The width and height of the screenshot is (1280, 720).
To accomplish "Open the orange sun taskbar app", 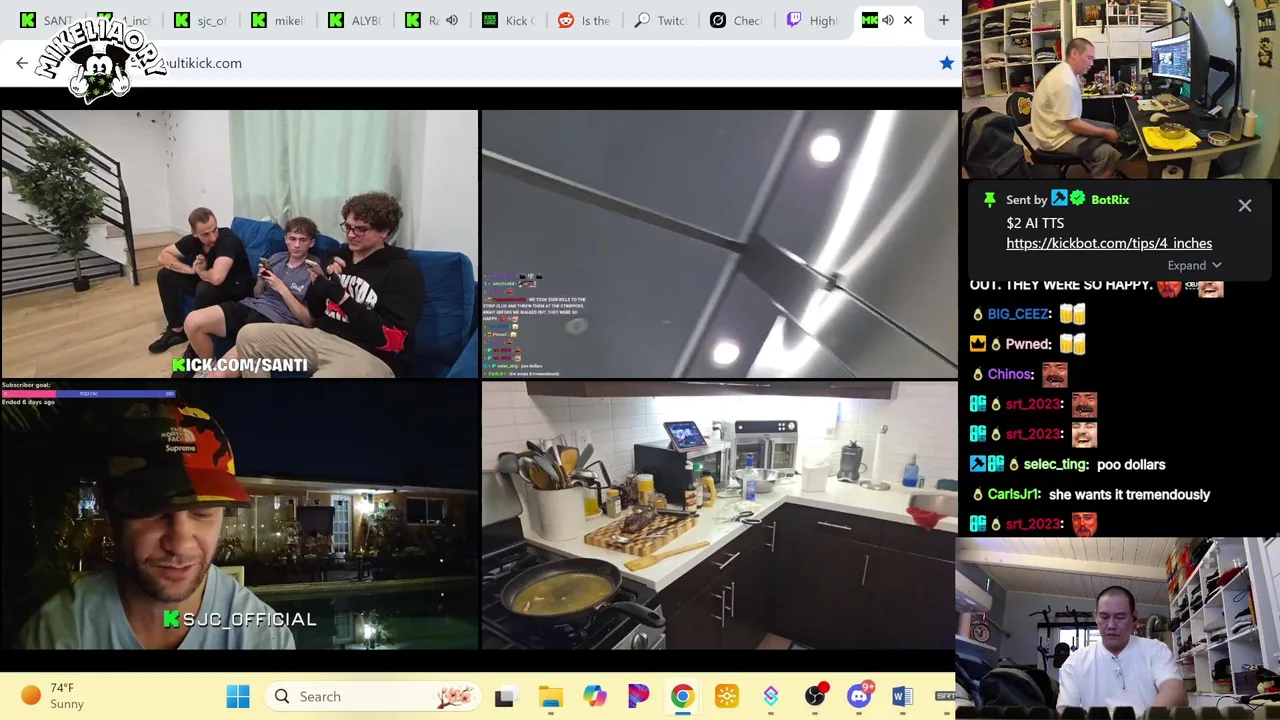I will pyautogui.click(x=727, y=697).
